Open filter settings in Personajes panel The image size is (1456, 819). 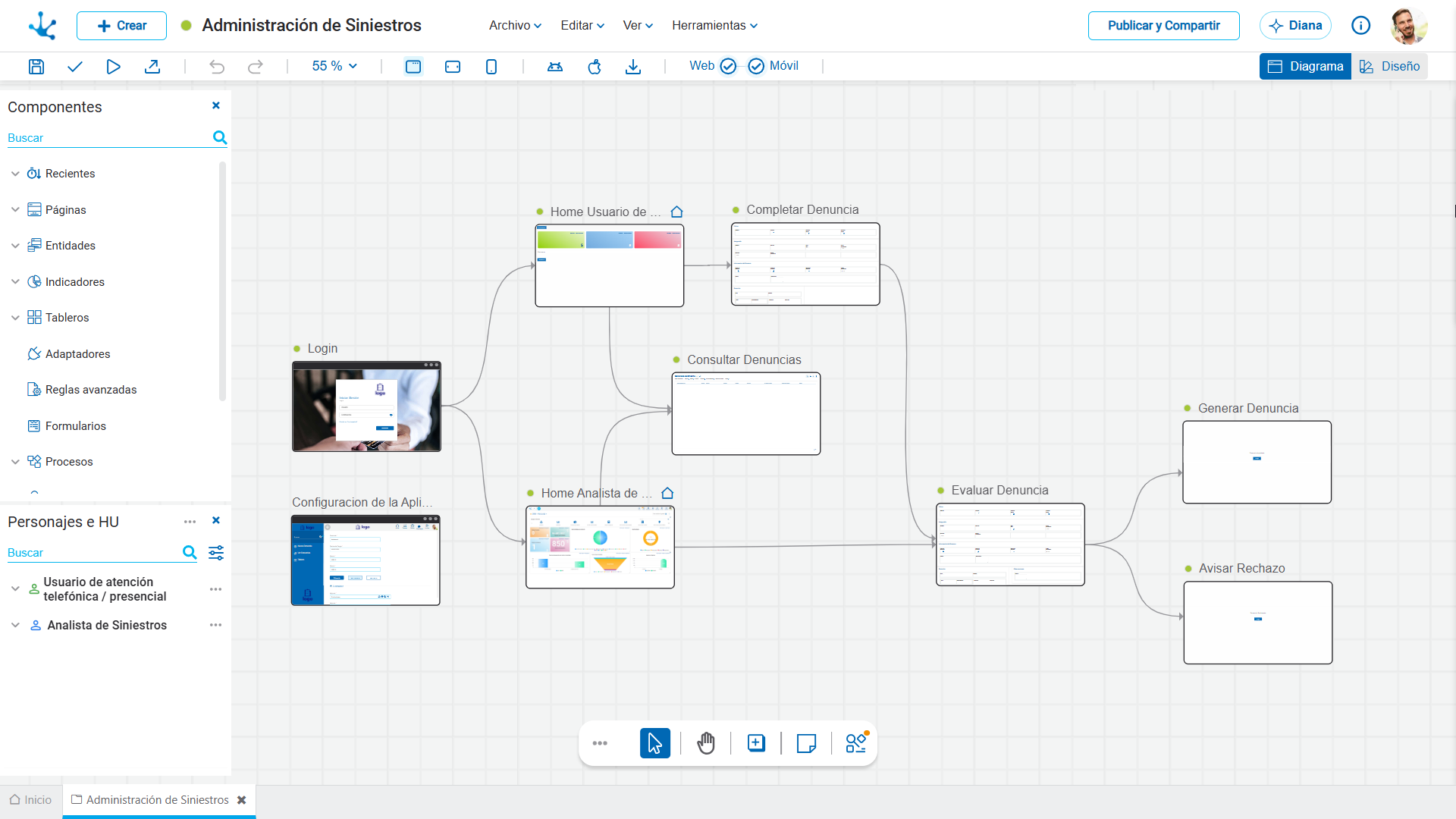coord(216,553)
